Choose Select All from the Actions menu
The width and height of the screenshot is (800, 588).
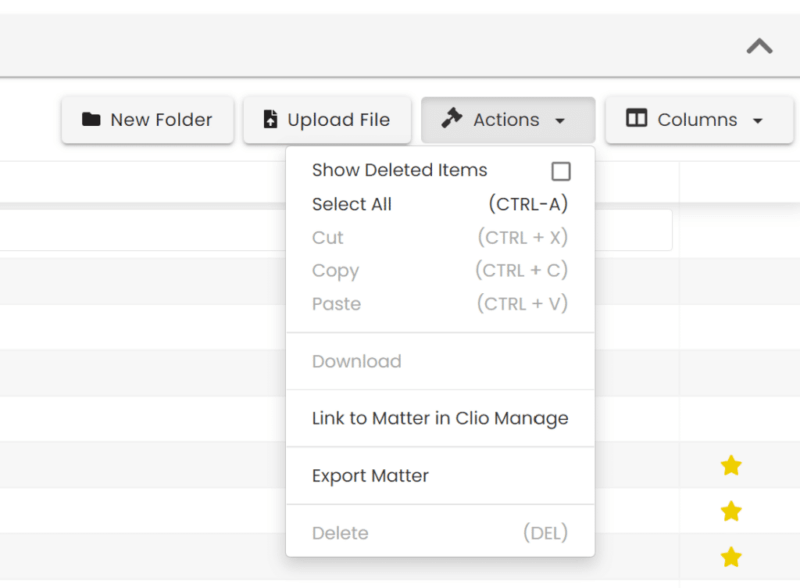coord(352,204)
